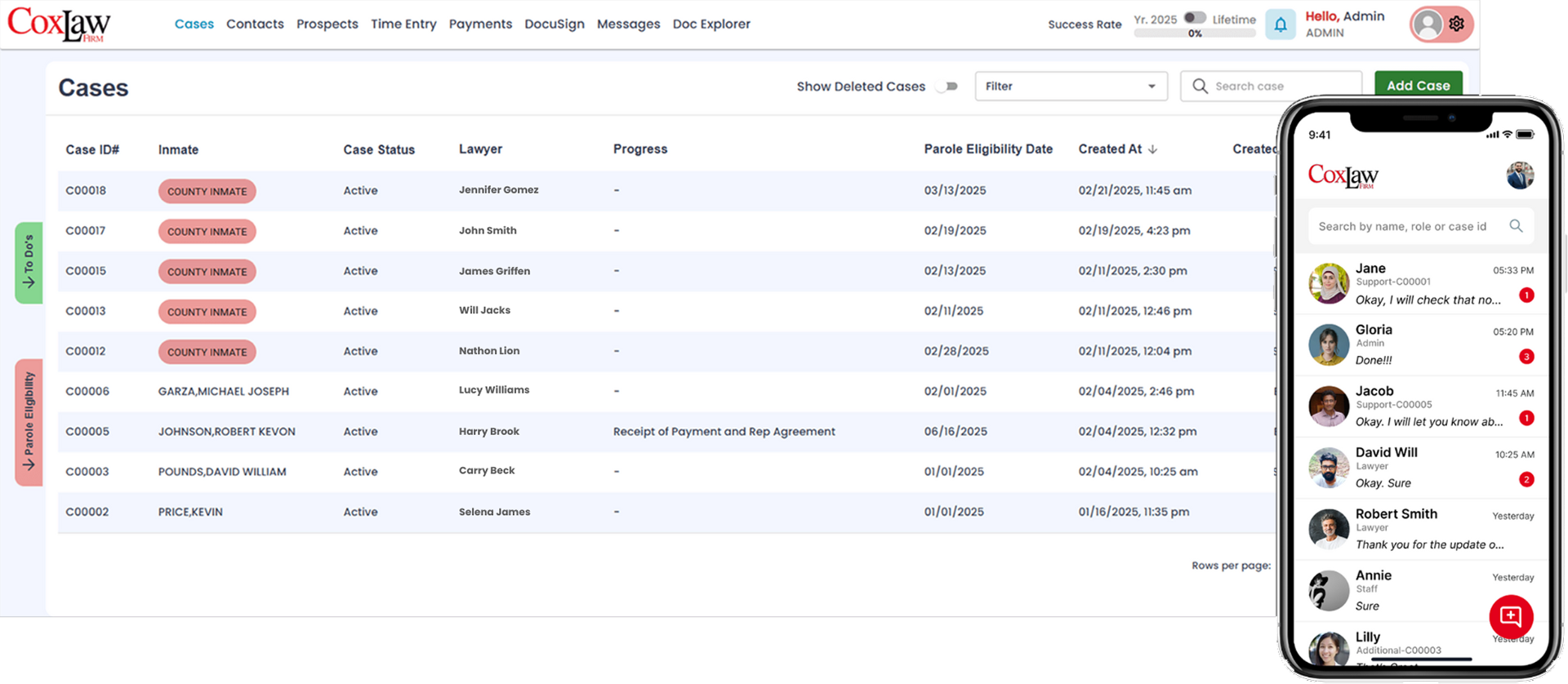Click inmate JOHNSON,ROBERT KEVON
The image size is (1568, 684).
coord(226,432)
